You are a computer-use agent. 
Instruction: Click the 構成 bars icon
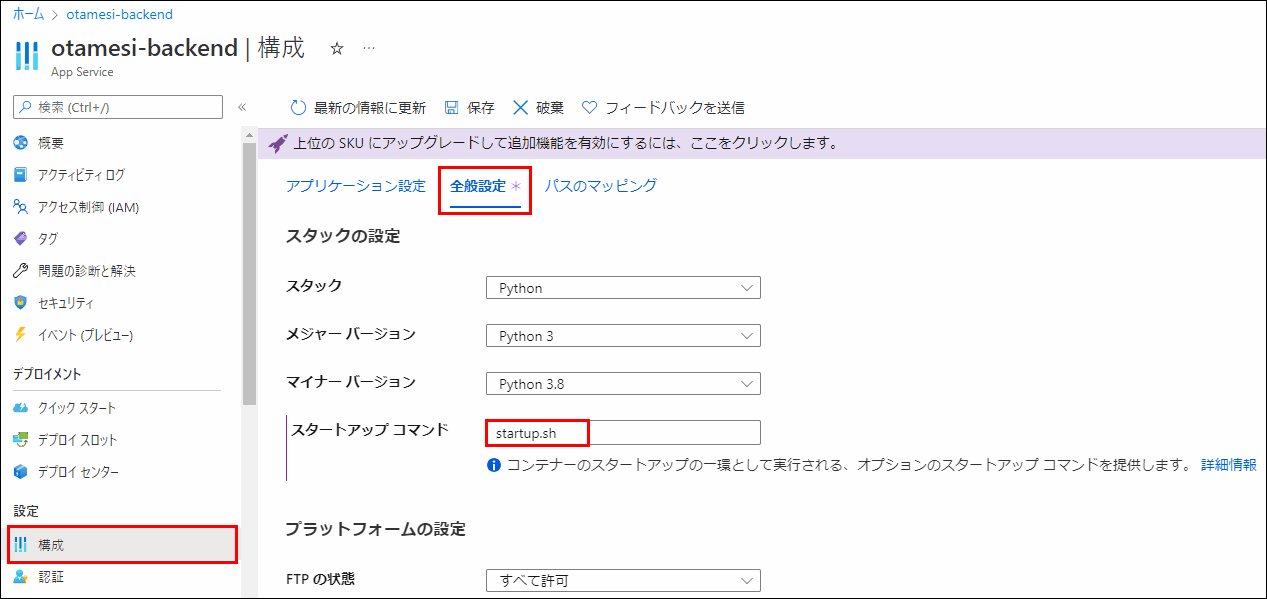pos(21,545)
